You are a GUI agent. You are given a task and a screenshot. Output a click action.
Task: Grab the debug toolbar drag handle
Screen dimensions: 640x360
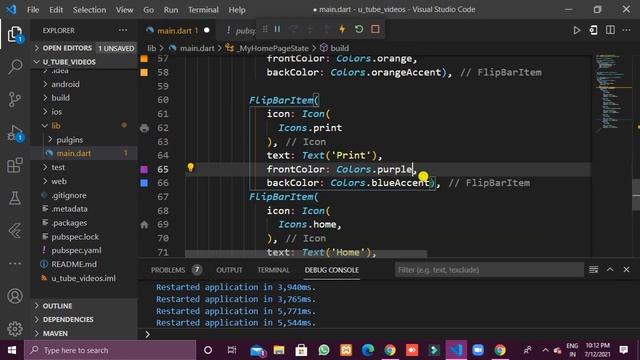(x=265, y=29)
